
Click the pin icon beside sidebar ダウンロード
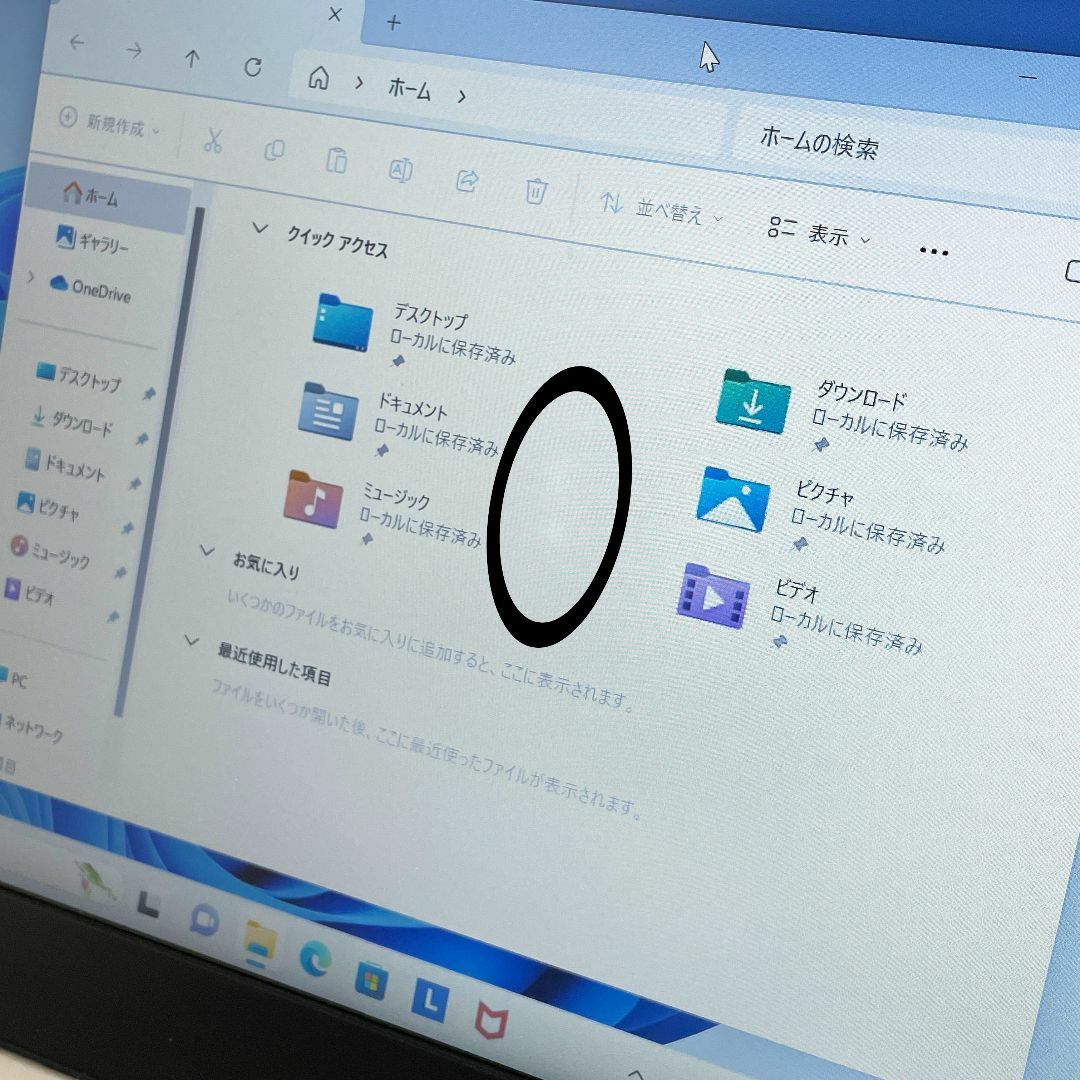142,439
